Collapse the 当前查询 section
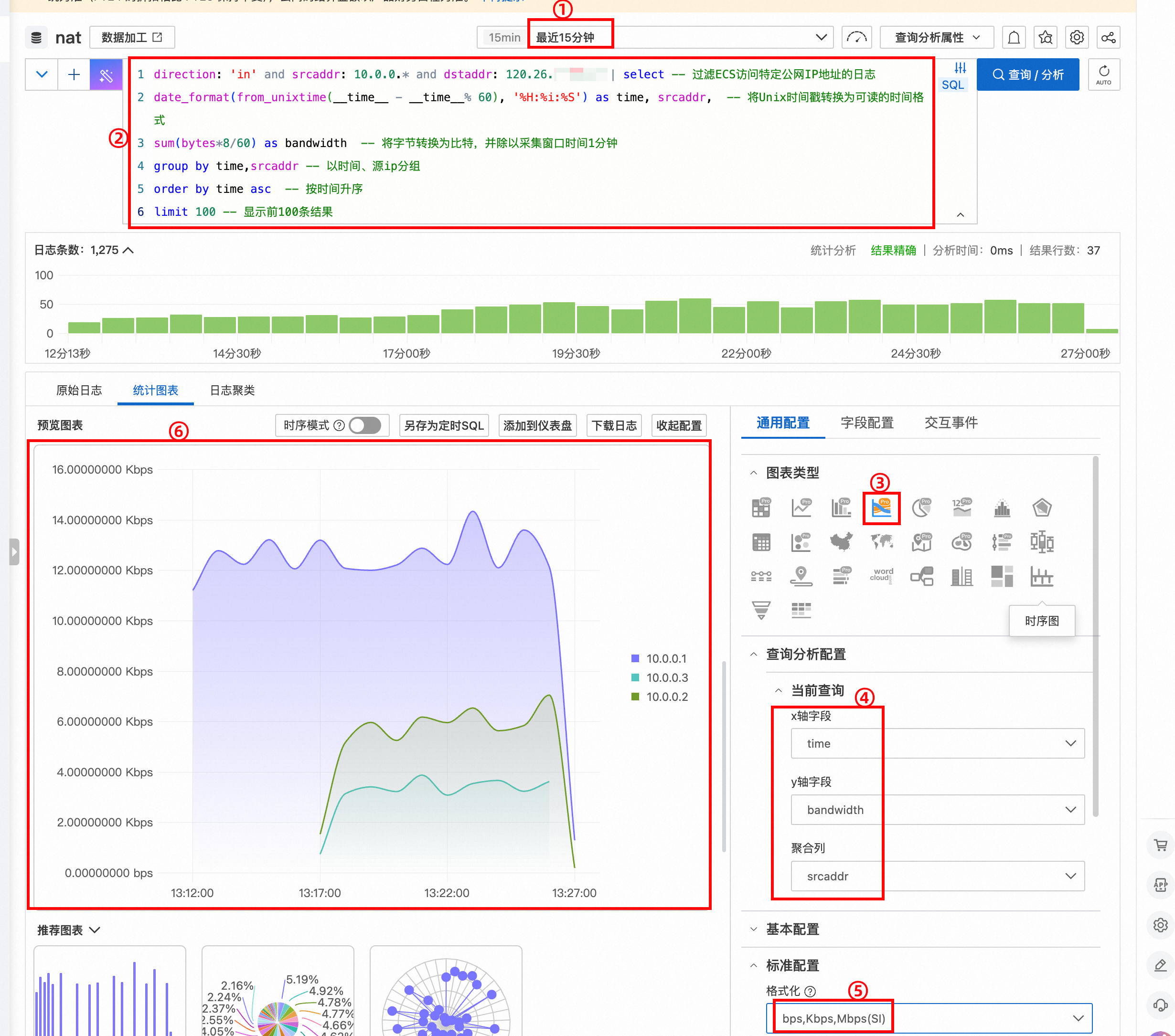Image resolution: width=1175 pixels, height=1036 pixels. (x=779, y=690)
